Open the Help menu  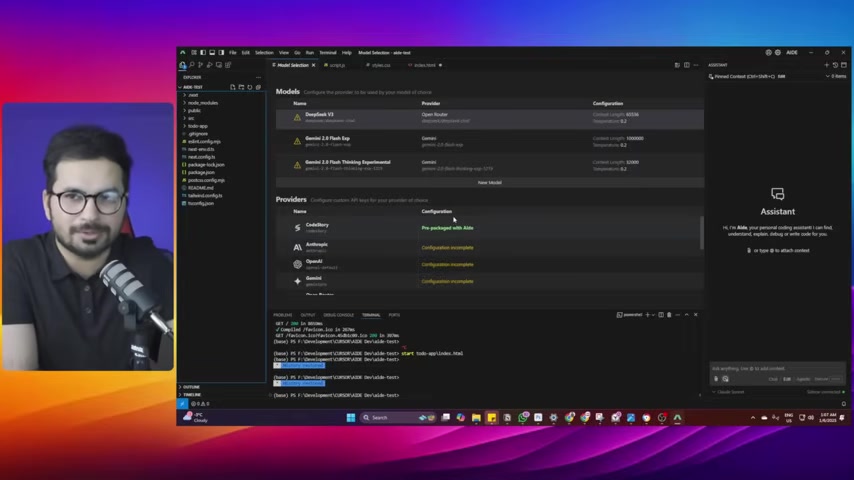coord(347,53)
